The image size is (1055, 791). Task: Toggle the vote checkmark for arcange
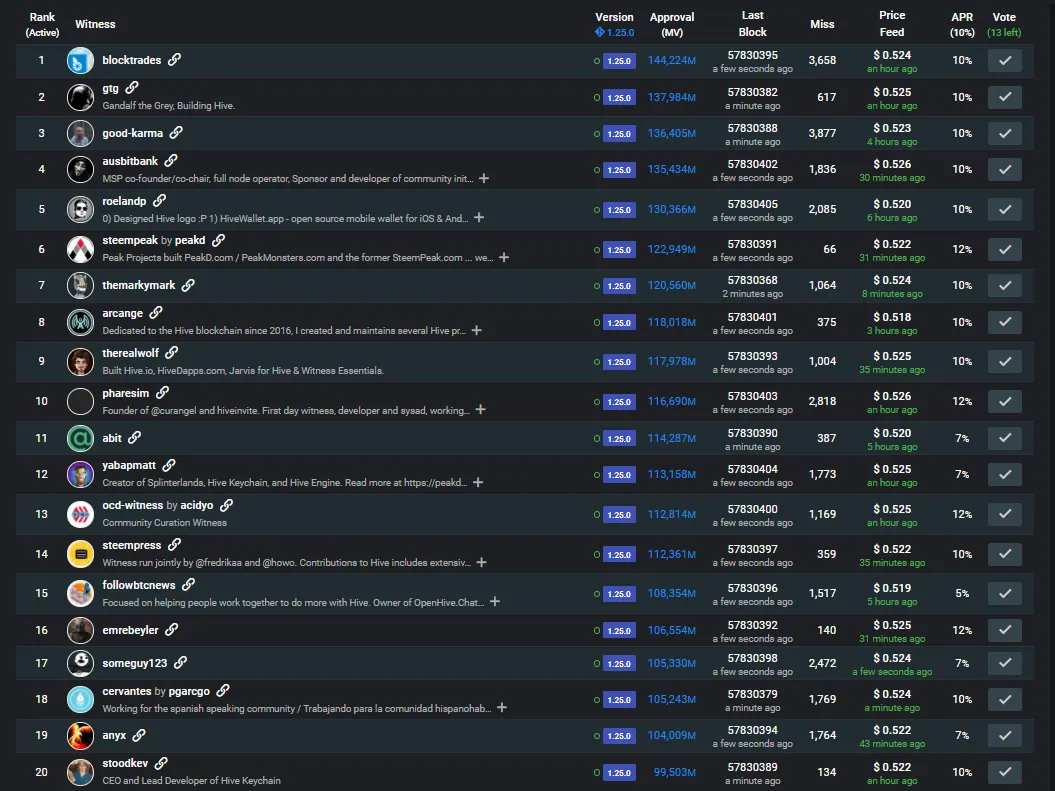(1004, 322)
